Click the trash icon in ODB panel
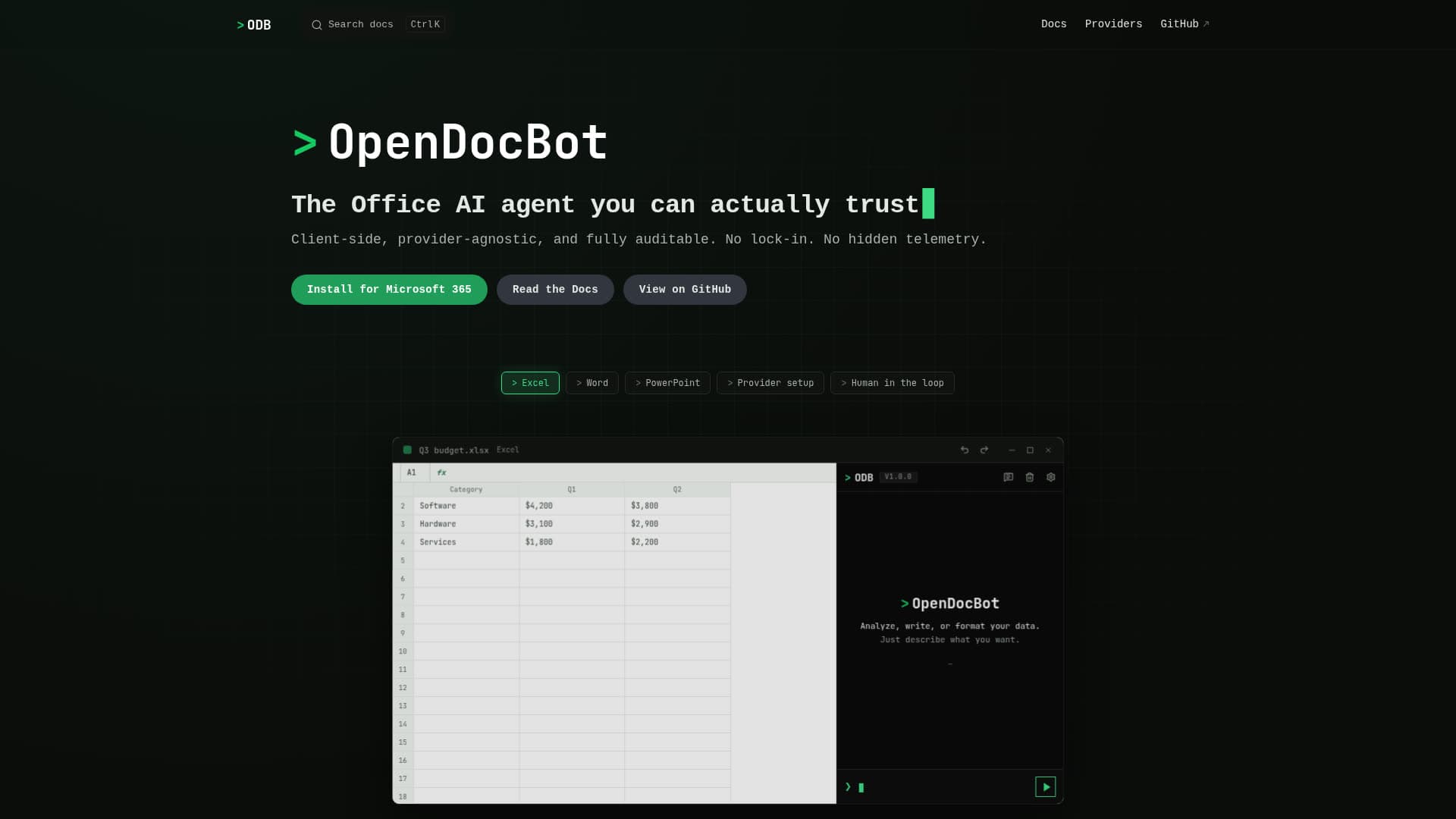1456x819 pixels. pyautogui.click(x=1030, y=478)
